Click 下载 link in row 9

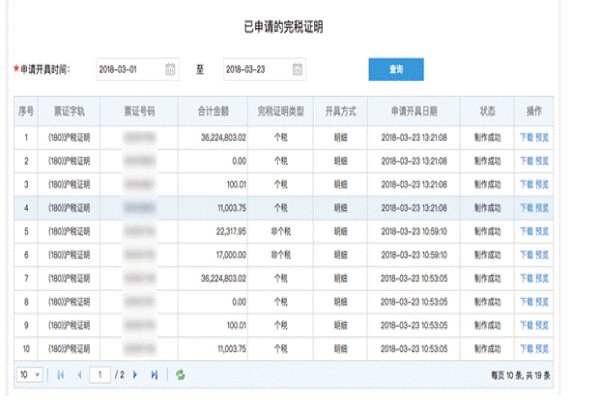pyautogui.click(x=527, y=325)
